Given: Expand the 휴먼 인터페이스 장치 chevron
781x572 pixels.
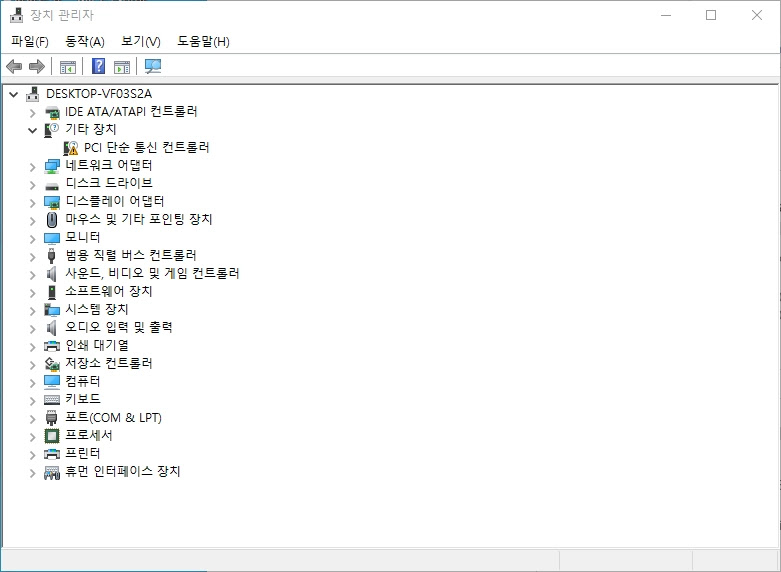Looking at the screenshot, I should (x=33, y=472).
